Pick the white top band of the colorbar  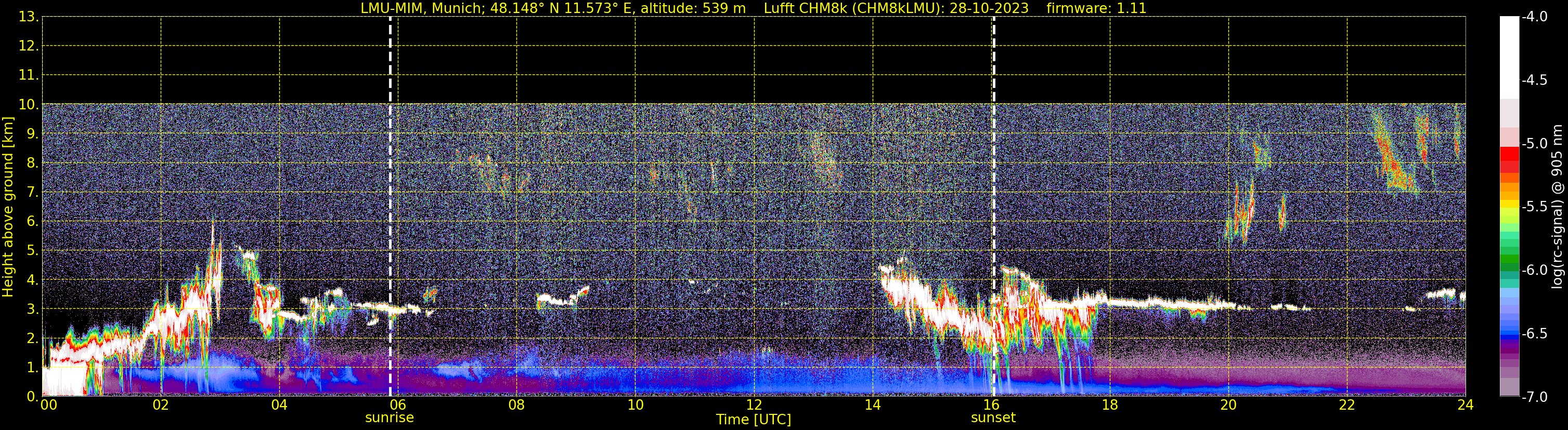pos(1509,57)
